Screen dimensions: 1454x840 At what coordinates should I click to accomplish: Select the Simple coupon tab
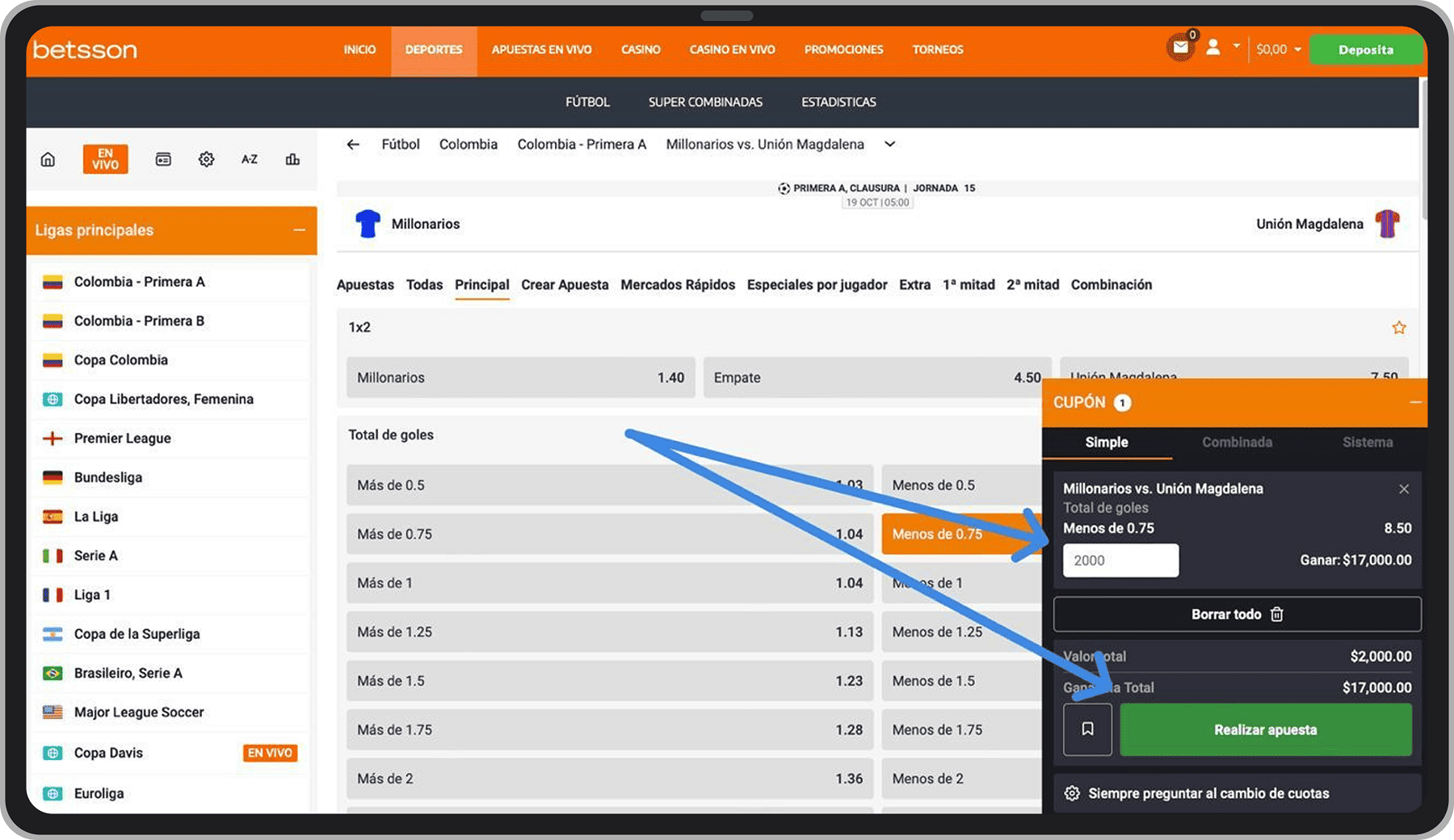pos(1107,443)
